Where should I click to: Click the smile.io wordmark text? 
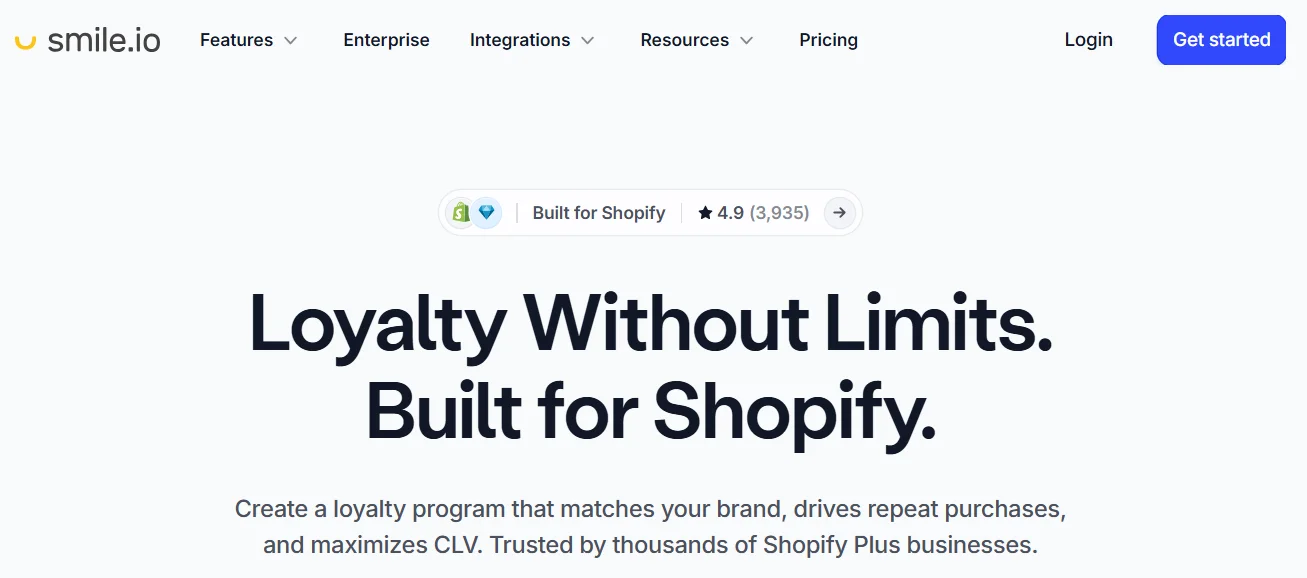[x=104, y=40]
